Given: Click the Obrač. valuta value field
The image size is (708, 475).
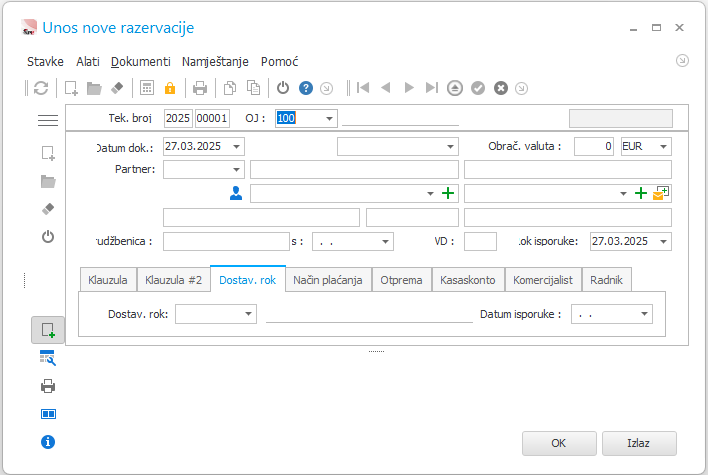Looking at the screenshot, I should [x=594, y=147].
